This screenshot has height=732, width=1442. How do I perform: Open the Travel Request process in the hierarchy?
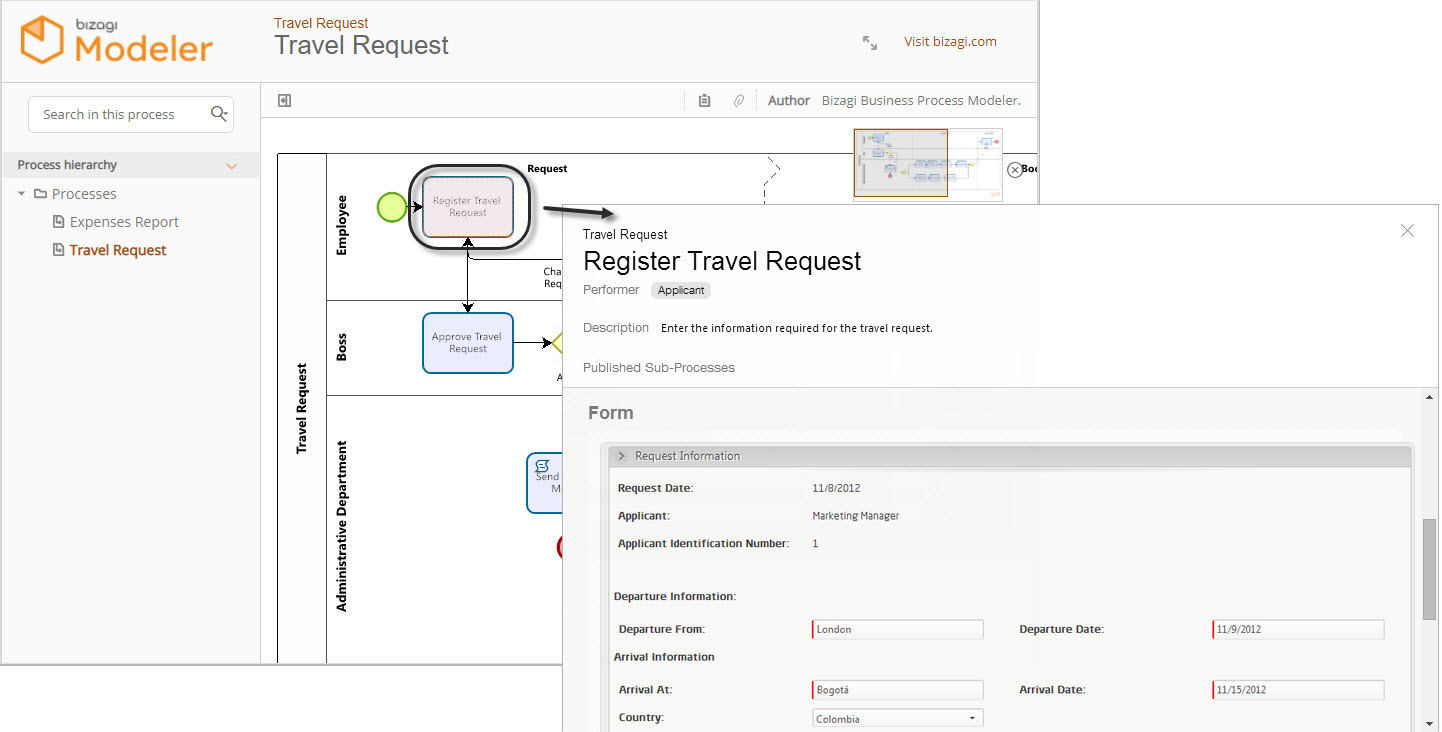coord(118,250)
